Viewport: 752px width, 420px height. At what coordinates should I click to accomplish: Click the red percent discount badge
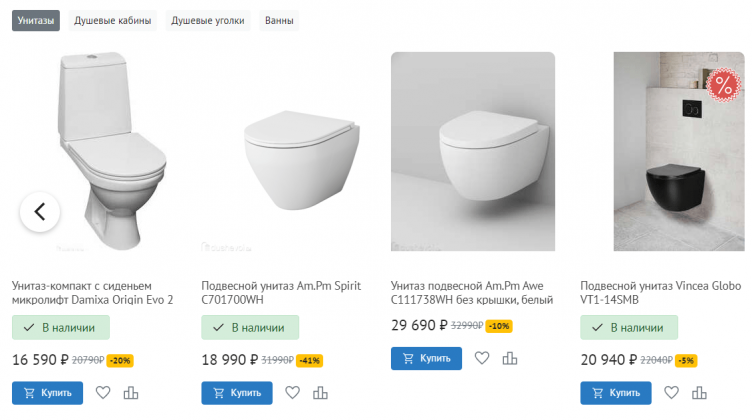[x=721, y=86]
